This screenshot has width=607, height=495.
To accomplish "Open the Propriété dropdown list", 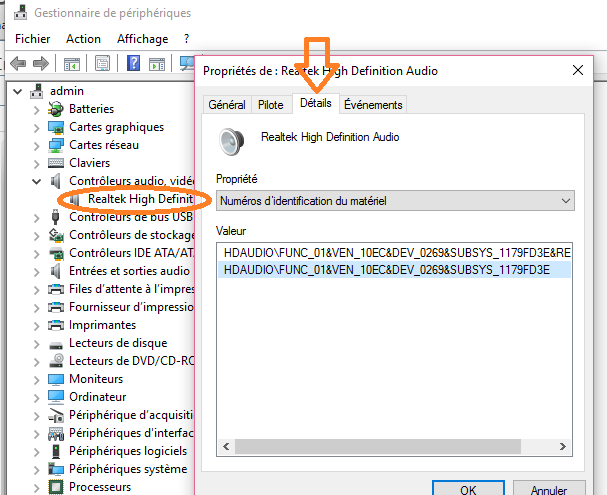I will point(395,200).
